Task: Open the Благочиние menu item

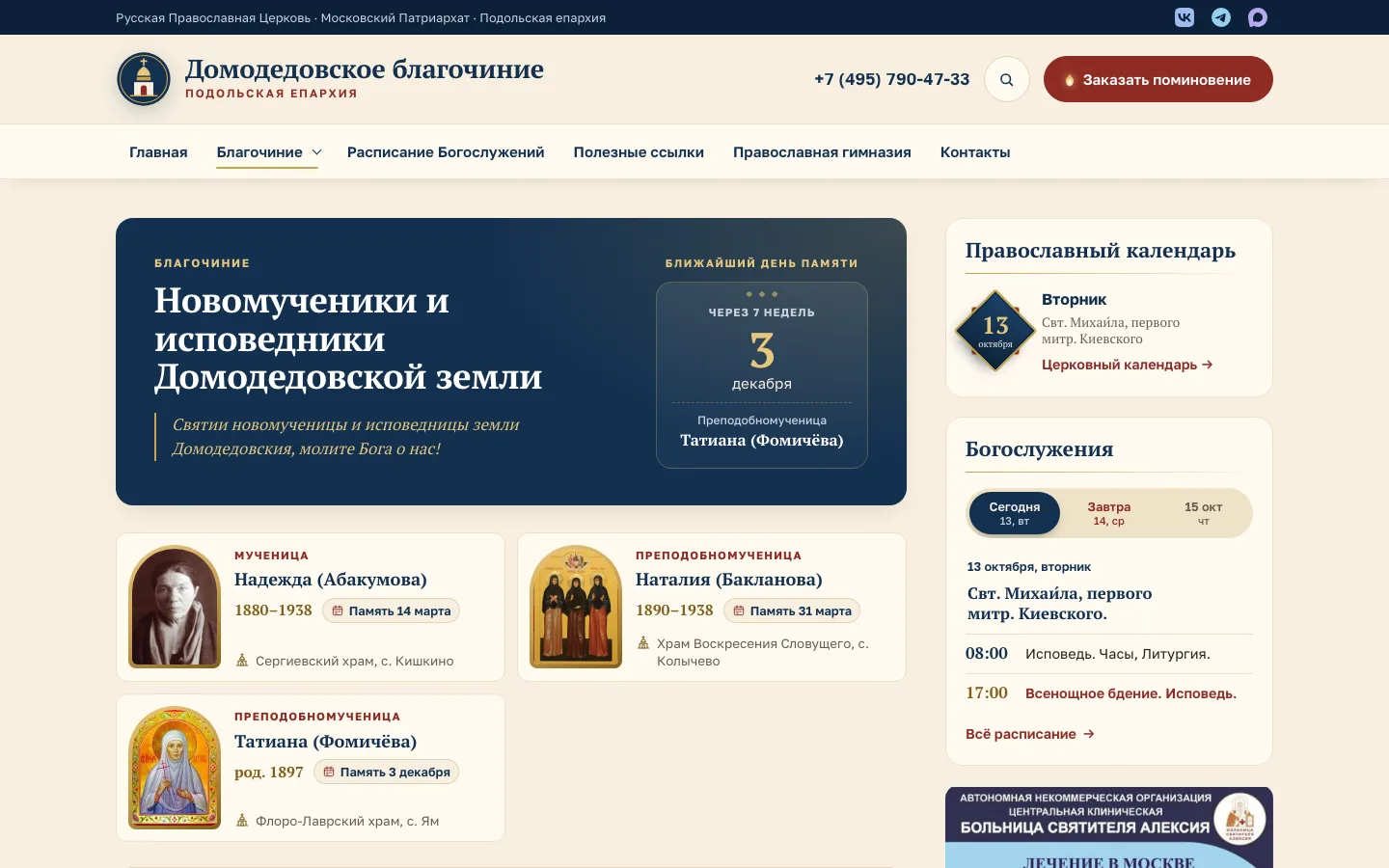Action: pyautogui.click(x=259, y=152)
